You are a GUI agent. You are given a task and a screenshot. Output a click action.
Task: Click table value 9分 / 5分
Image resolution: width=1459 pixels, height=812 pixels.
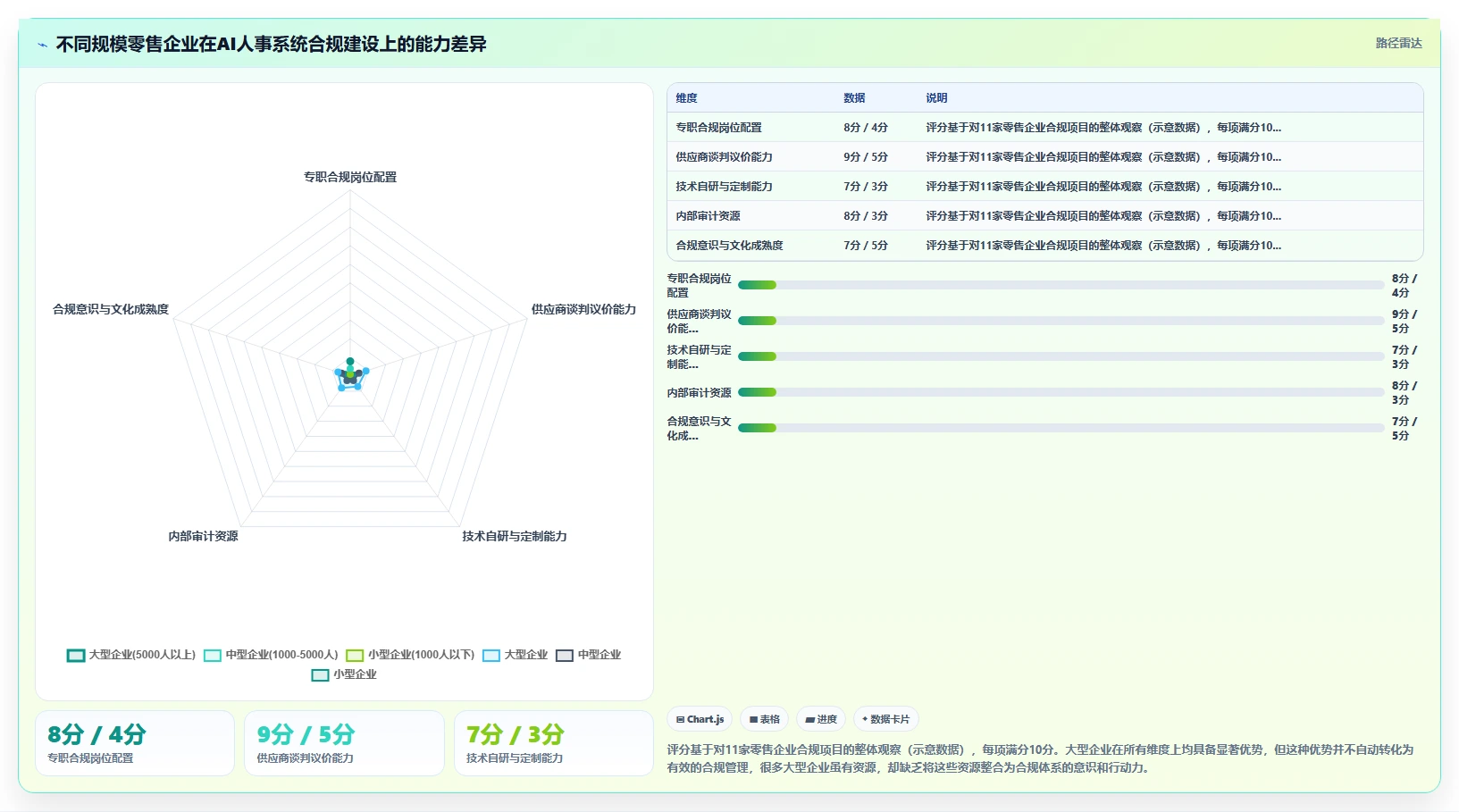[866, 157]
